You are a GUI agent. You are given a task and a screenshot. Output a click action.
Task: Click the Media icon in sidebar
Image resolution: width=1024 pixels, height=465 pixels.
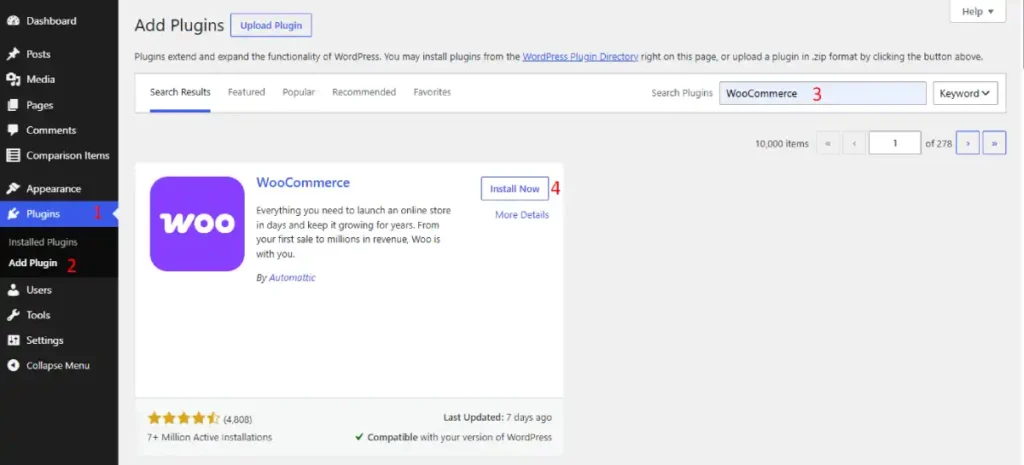point(12,80)
